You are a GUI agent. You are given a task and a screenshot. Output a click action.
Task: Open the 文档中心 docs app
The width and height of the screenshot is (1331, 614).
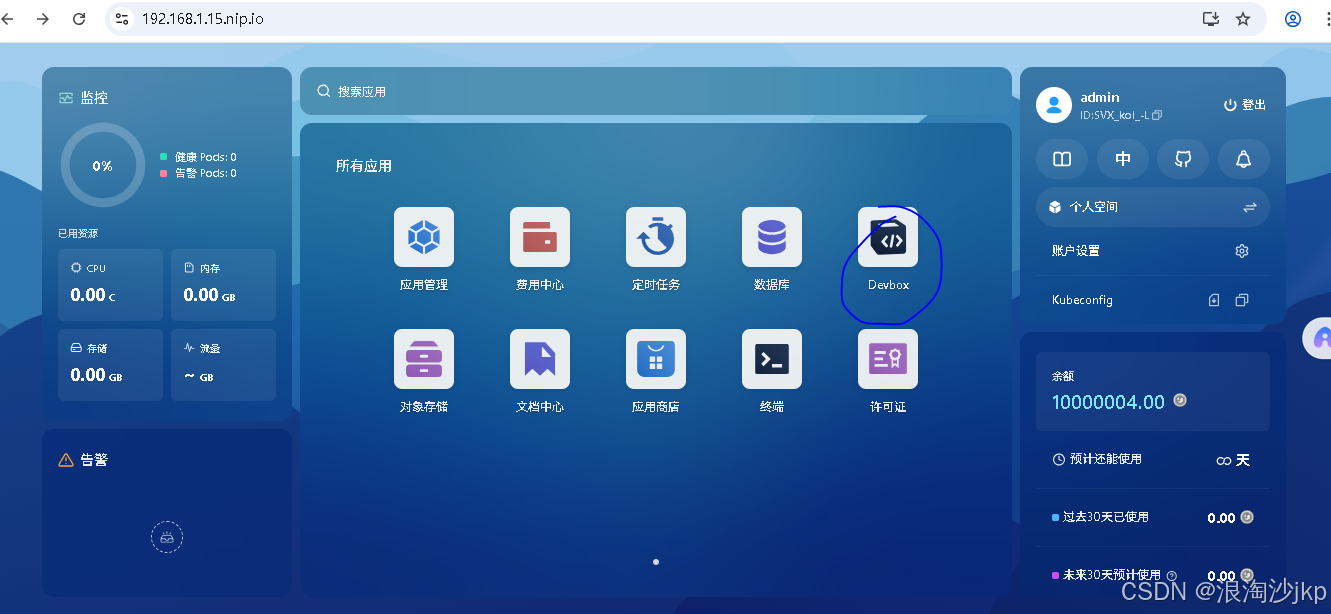540,359
